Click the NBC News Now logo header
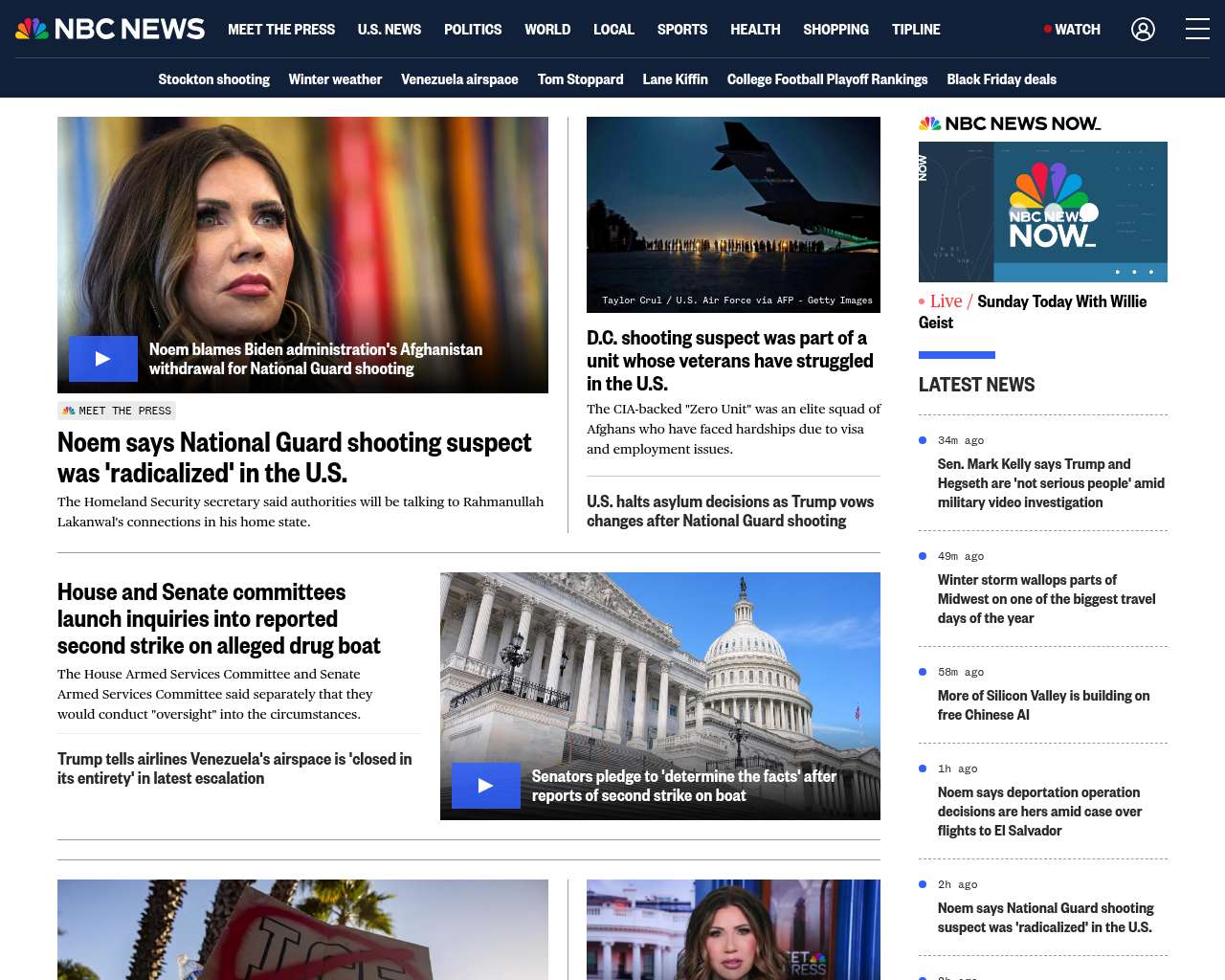Screen dimensions: 1225x980 point(1010,123)
